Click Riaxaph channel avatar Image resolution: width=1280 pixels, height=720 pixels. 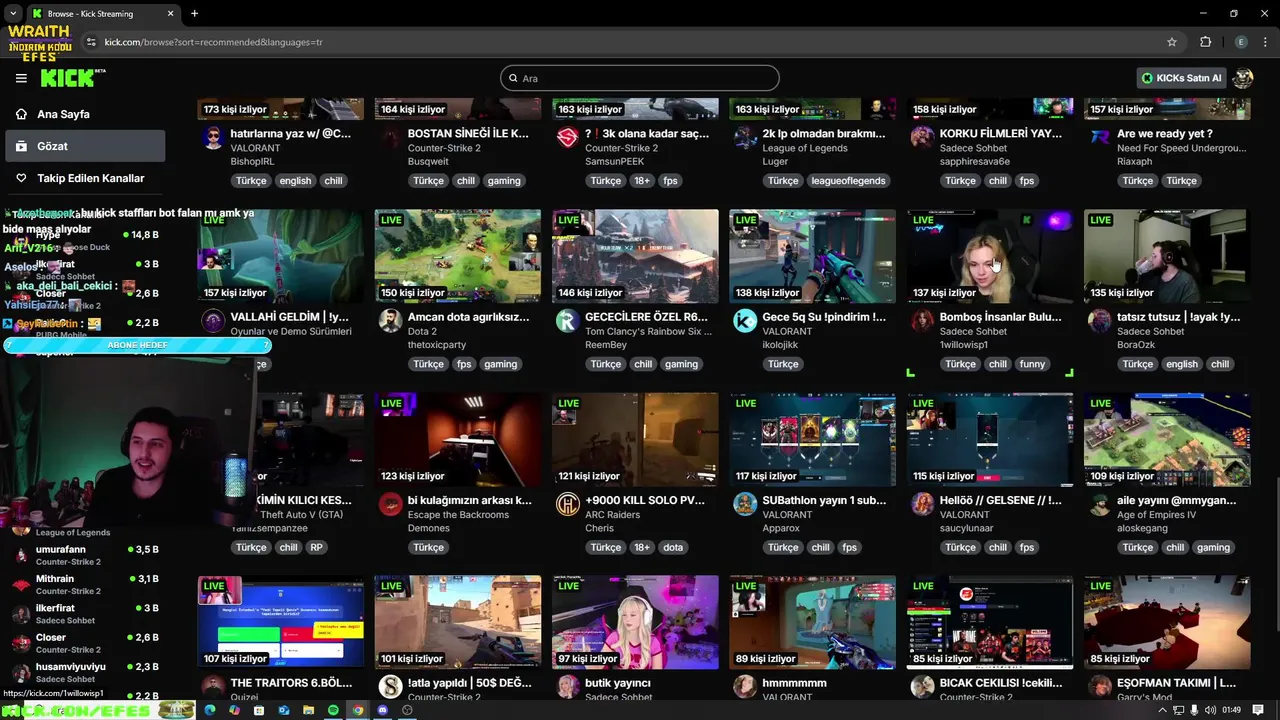1100,137
